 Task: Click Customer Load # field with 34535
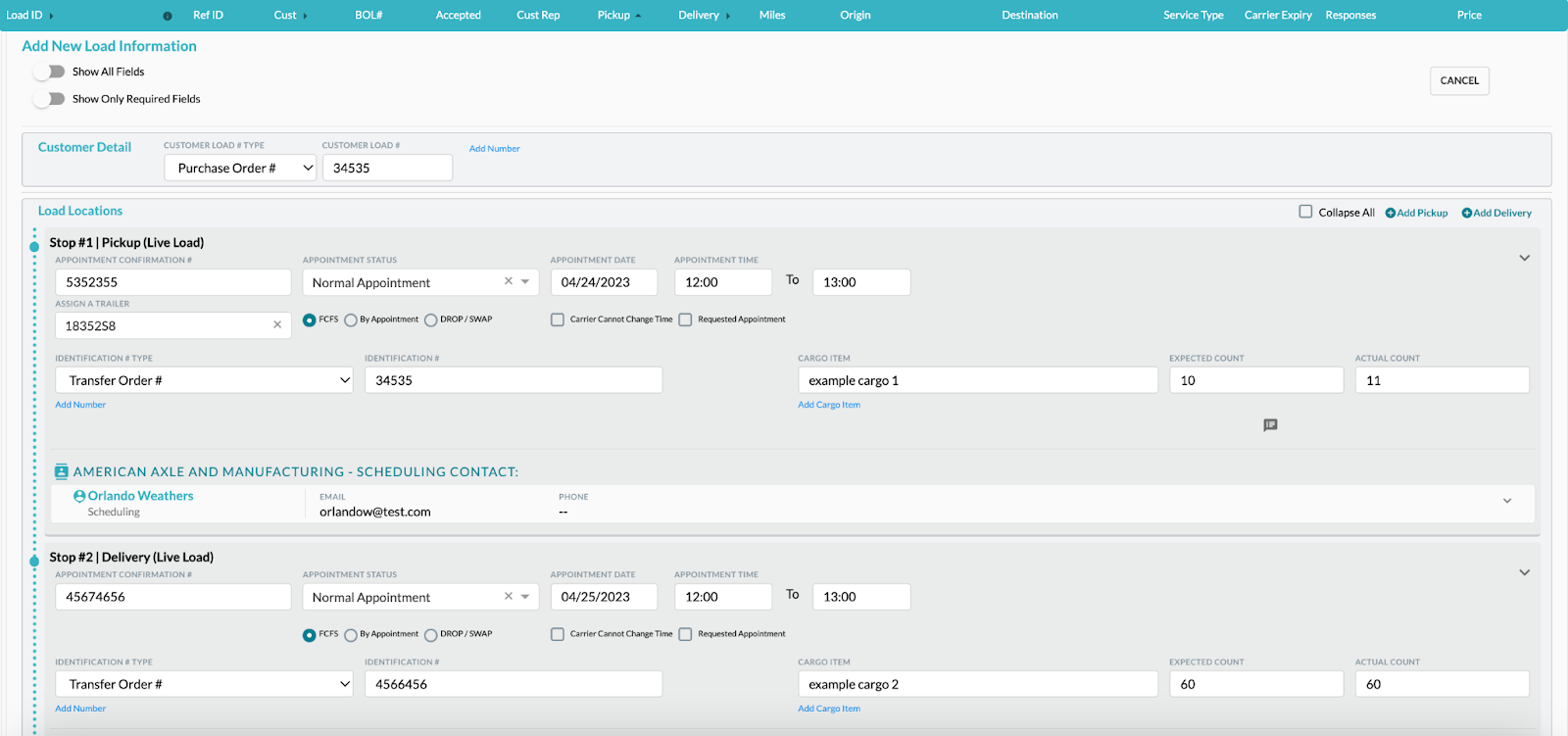387,168
